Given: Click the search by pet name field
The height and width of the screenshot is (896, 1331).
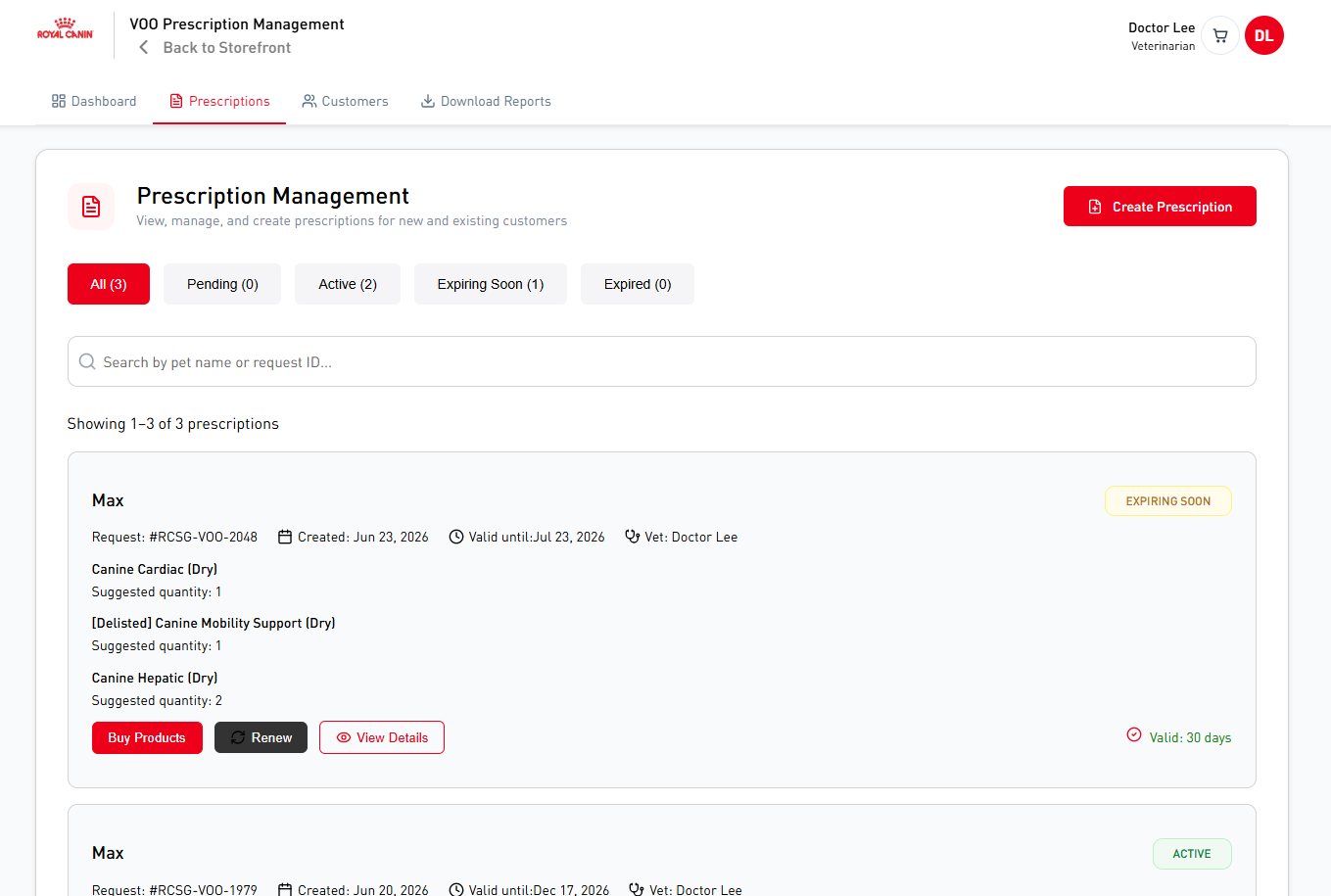Looking at the screenshot, I should [x=662, y=361].
